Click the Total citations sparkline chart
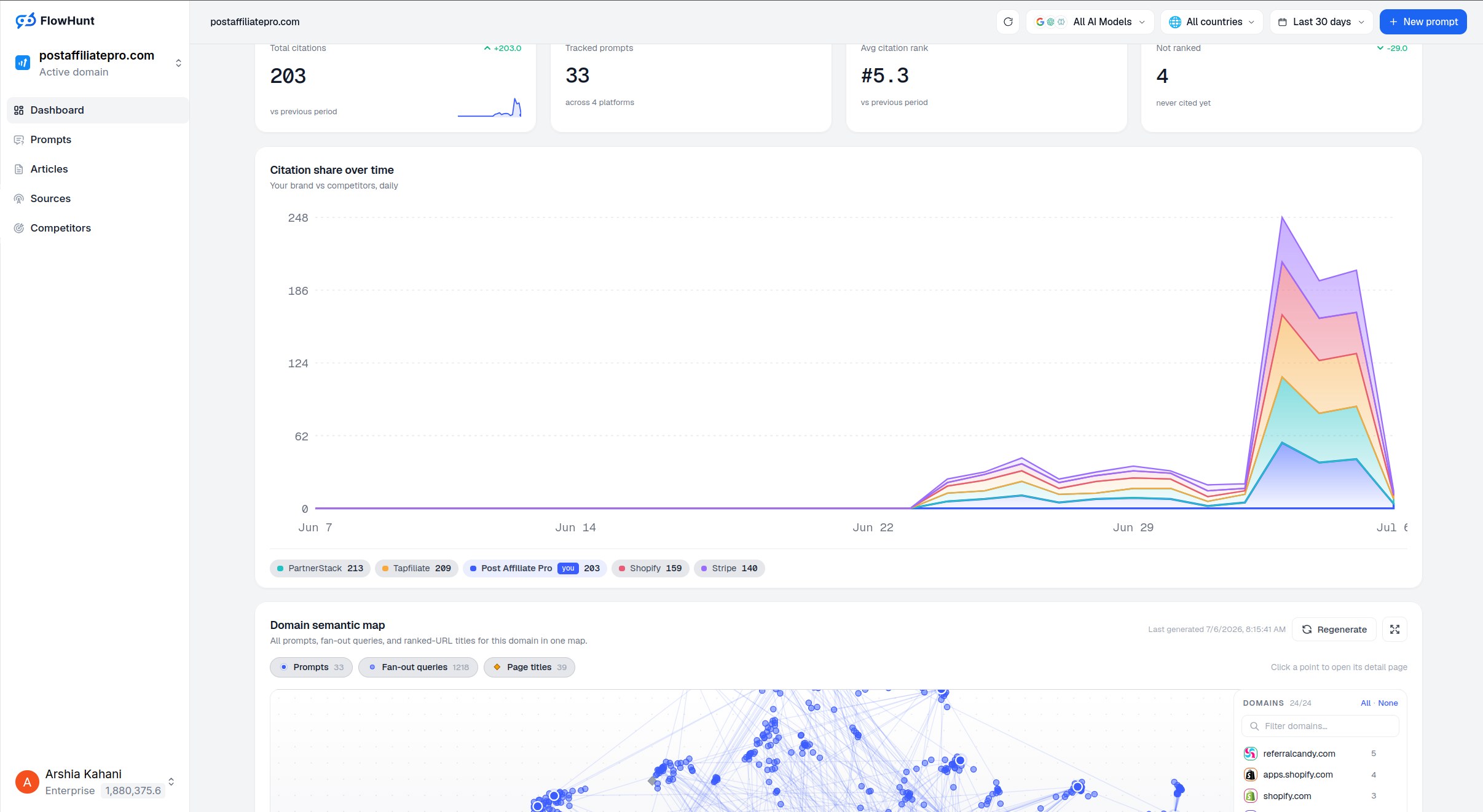Viewport: 1483px width, 812px height. click(489, 107)
